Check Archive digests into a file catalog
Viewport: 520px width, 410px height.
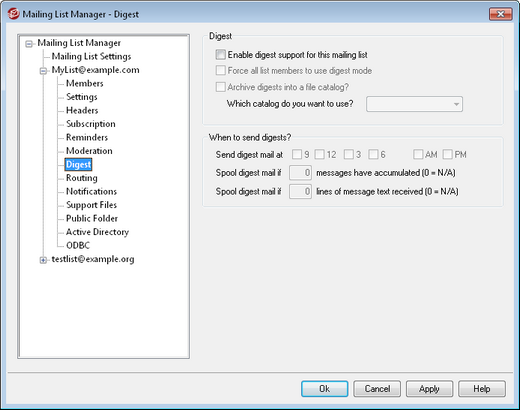[221, 87]
